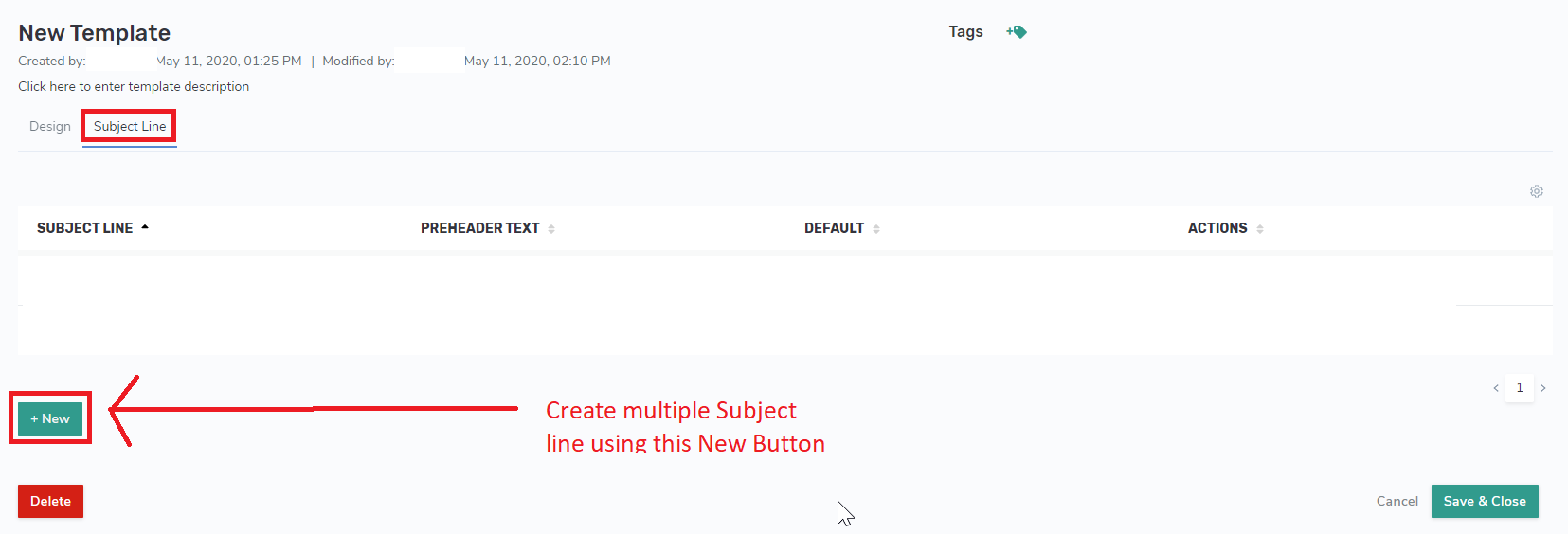Viewport: 1568px width, 534px height.
Task: Click the ACTIONS column header label
Action: [1217, 228]
